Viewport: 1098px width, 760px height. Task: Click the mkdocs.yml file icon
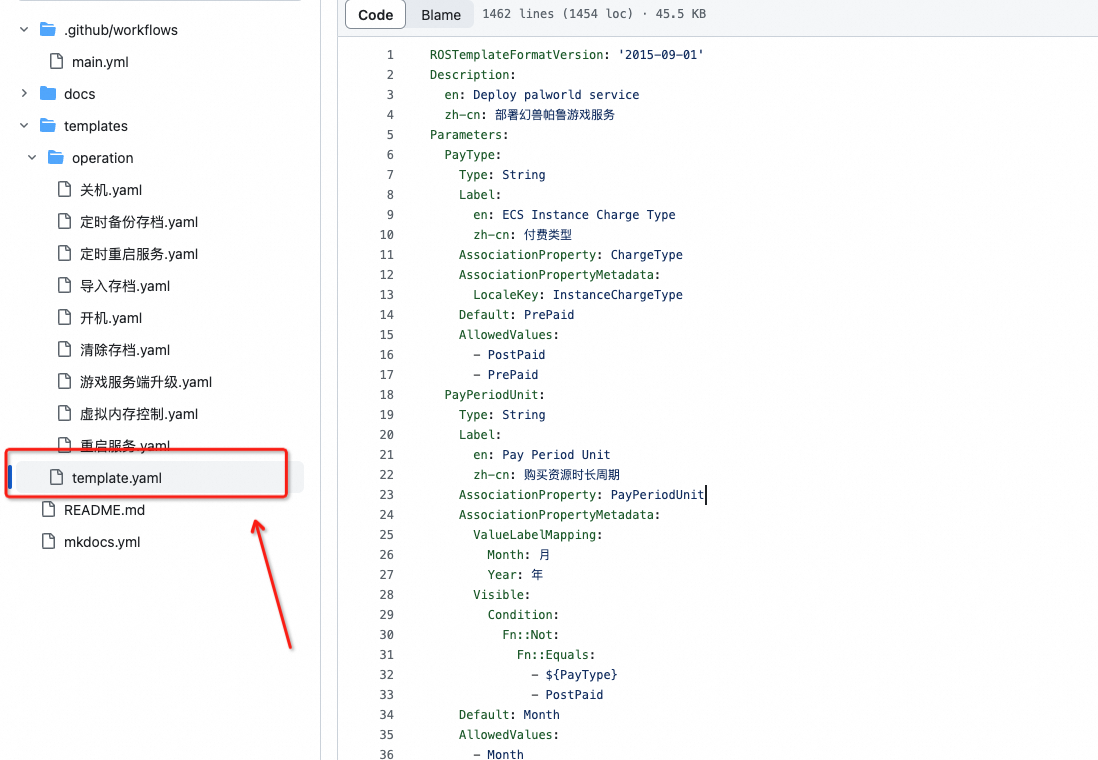[48, 542]
